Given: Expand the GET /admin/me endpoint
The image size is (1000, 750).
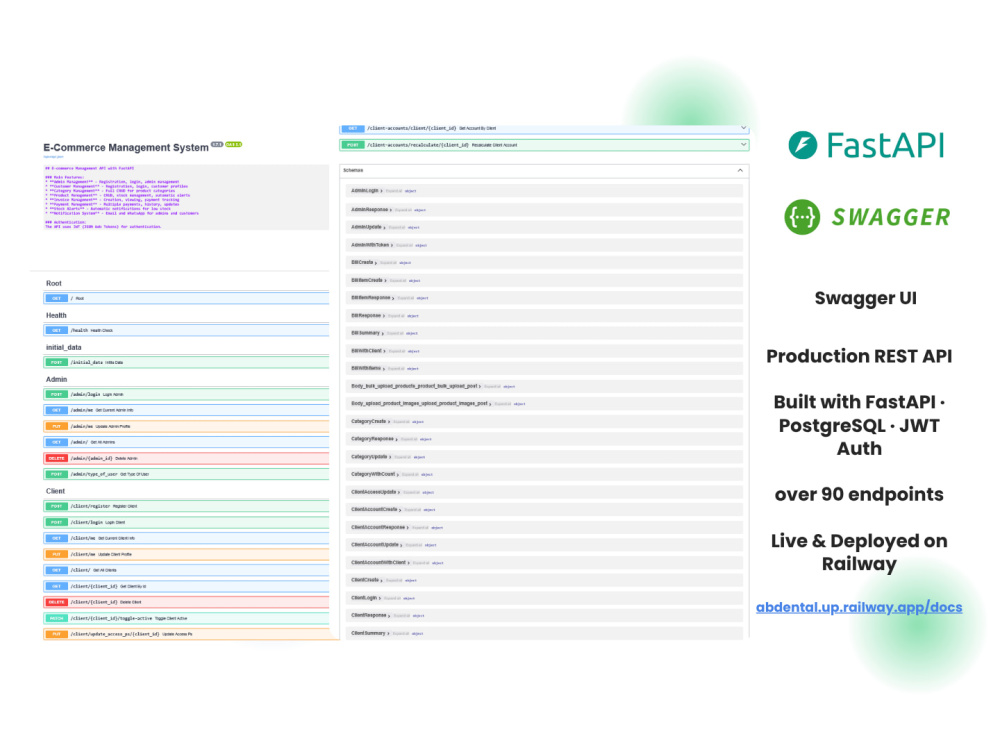Looking at the screenshot, I should (186, 410).
